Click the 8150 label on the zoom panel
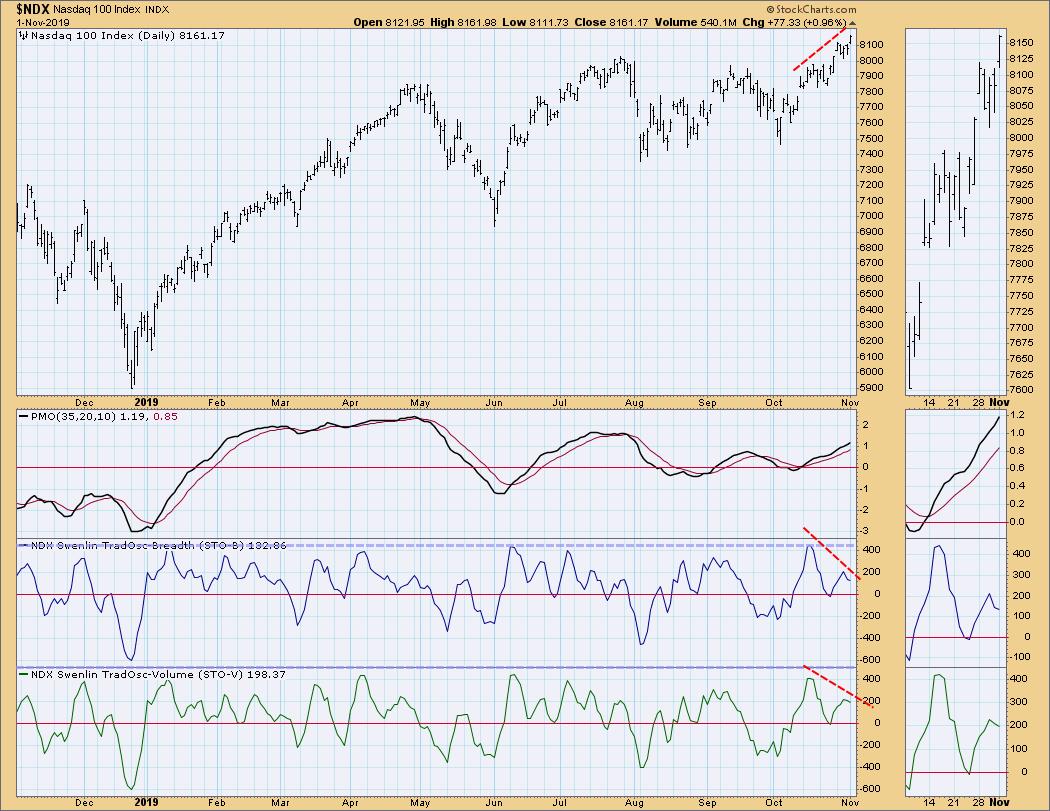The width and height of the screenshot is (1050, 811). point(1021,42)
